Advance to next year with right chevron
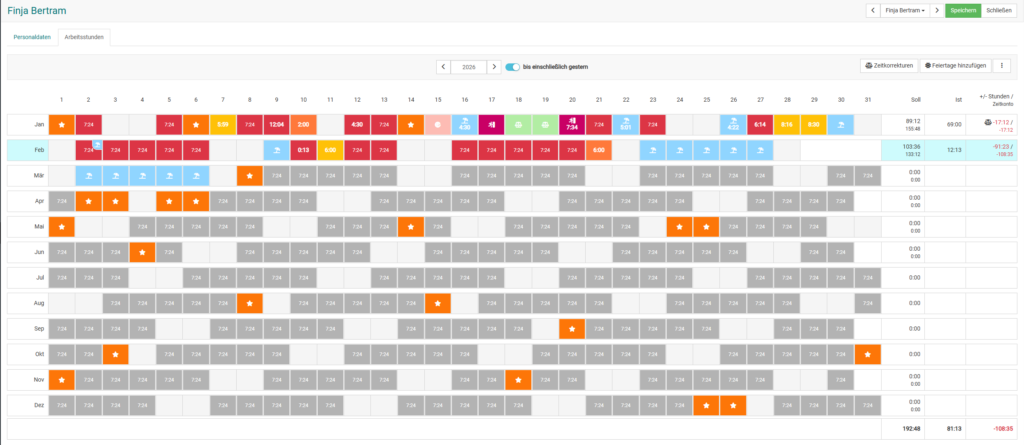The width and height of the screenshot is (1024, 445). [x=494, y=67]
